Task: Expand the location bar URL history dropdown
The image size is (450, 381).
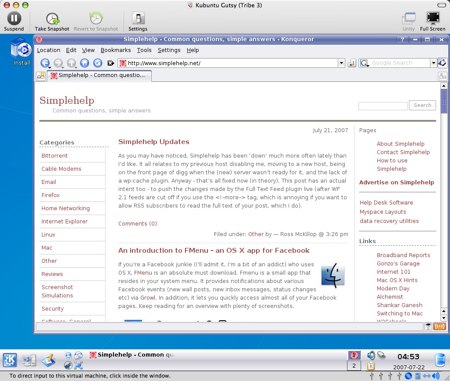Action: point(341,63)
